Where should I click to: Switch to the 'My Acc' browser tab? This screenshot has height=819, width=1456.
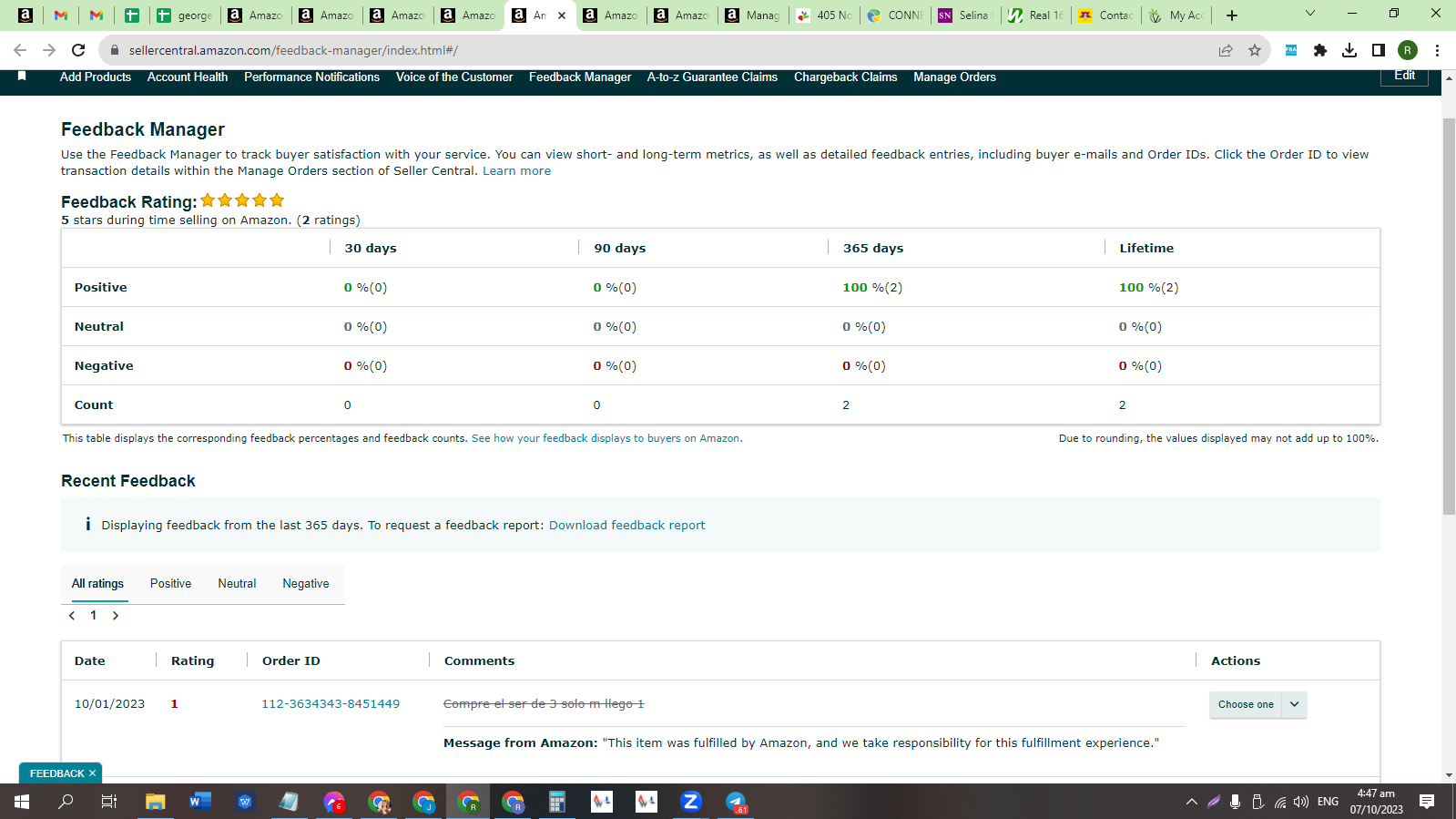pos(1177,15)
